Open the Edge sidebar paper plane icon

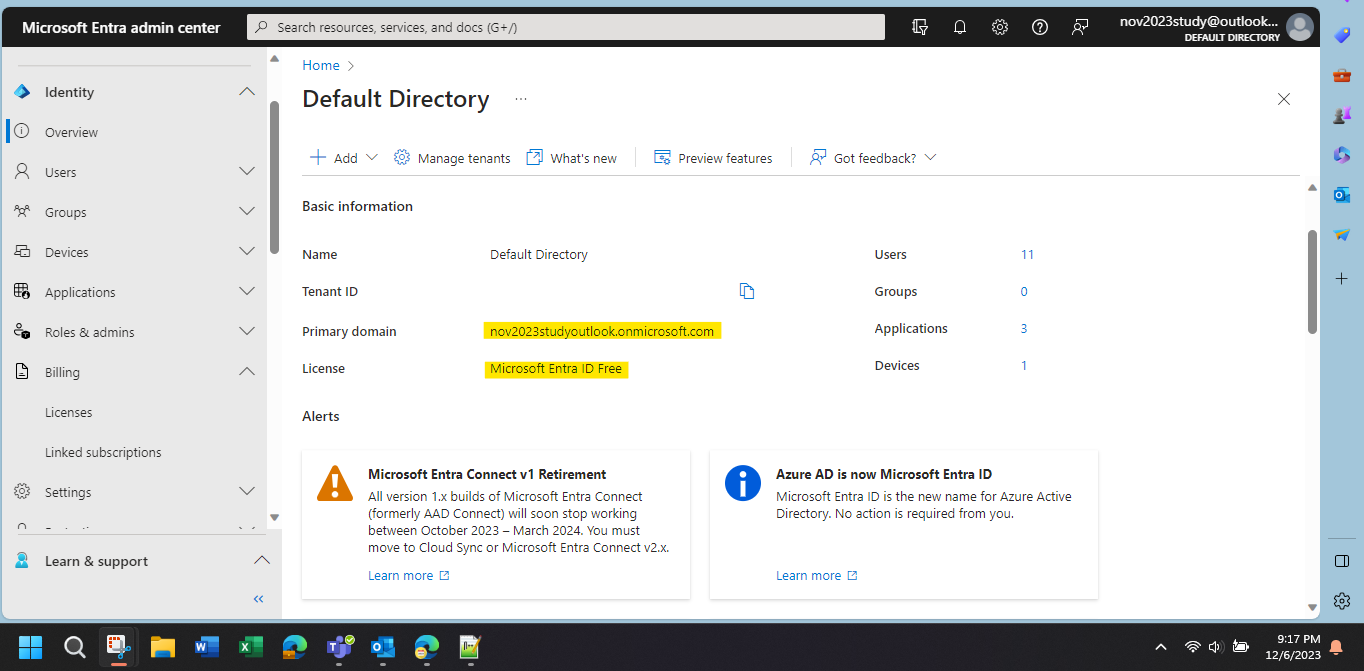1342,235
